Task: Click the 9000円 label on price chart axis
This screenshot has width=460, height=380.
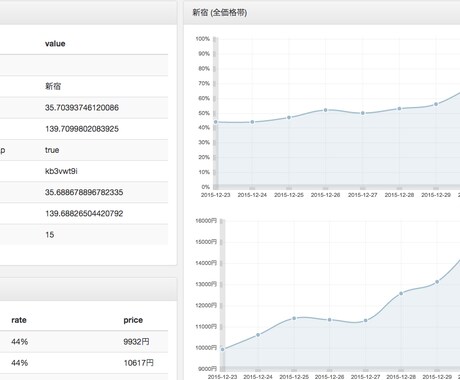Action: [207, 369]
